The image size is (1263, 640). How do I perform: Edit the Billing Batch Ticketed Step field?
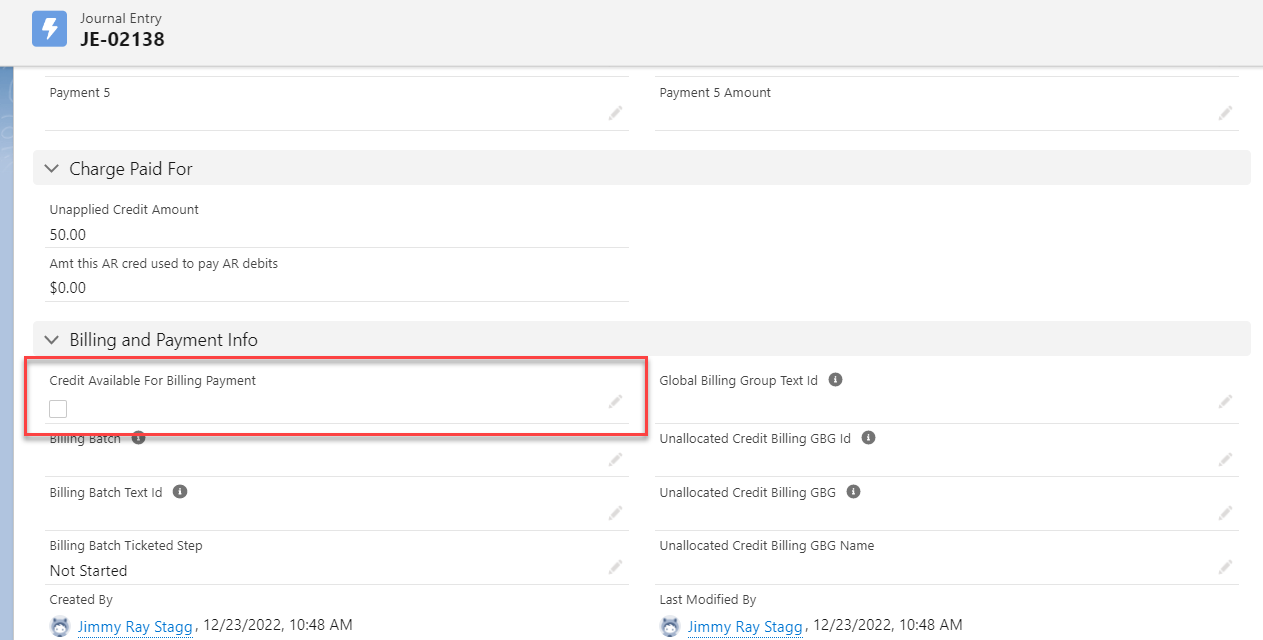click(x=616, y=566)
